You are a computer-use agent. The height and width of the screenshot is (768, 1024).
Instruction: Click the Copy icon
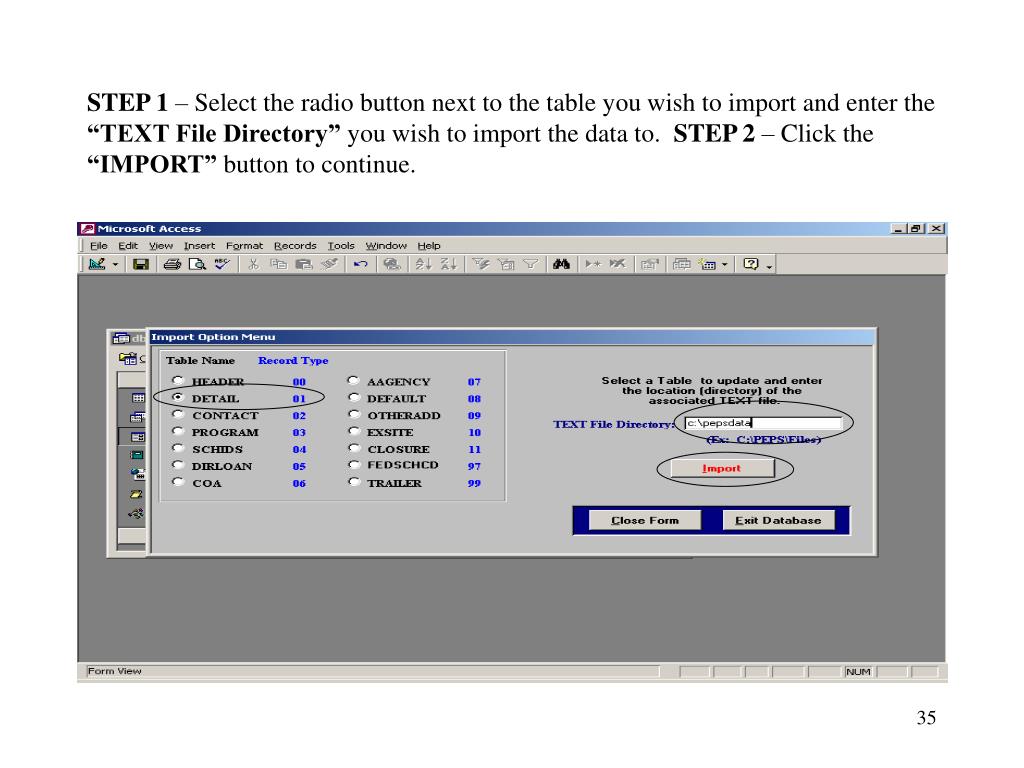[278, 264]
